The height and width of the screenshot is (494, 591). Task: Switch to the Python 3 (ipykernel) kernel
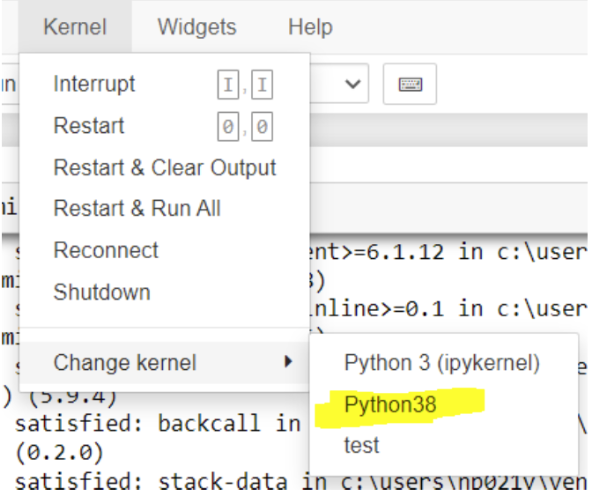(443, 362)
